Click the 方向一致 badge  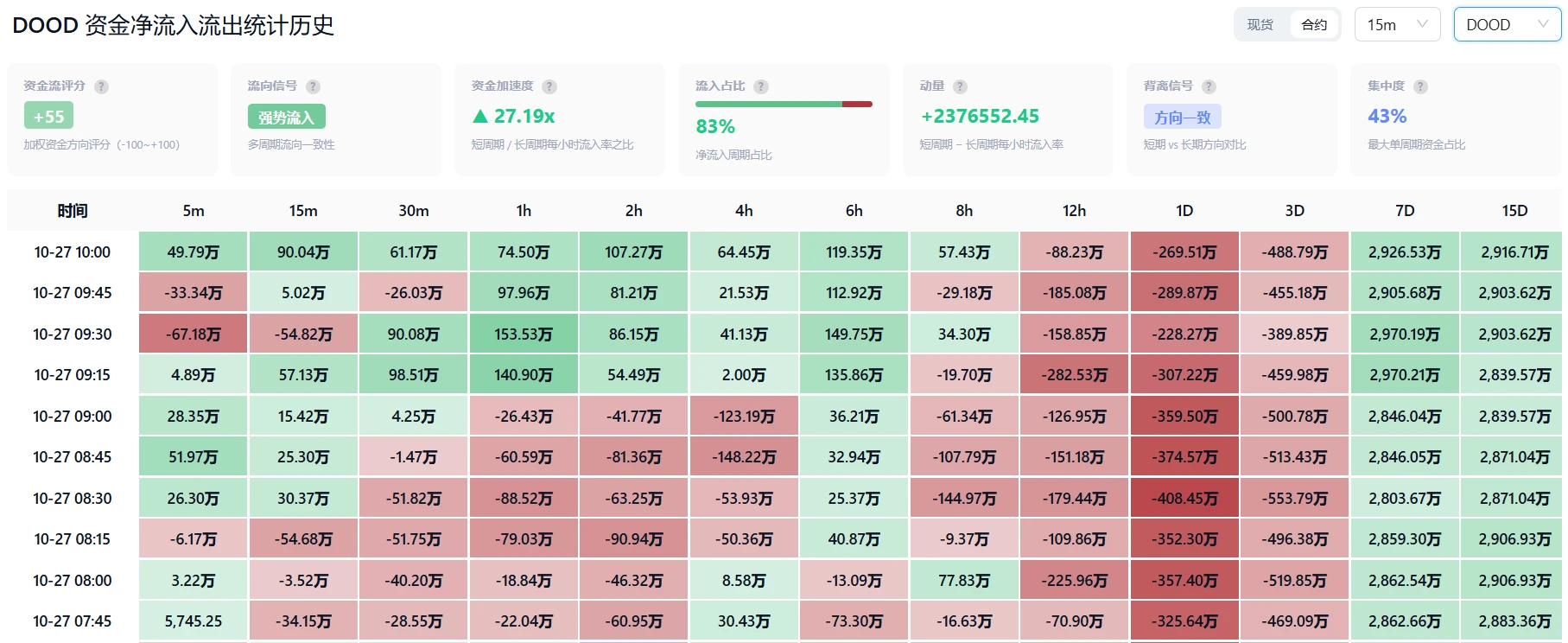1182,117
